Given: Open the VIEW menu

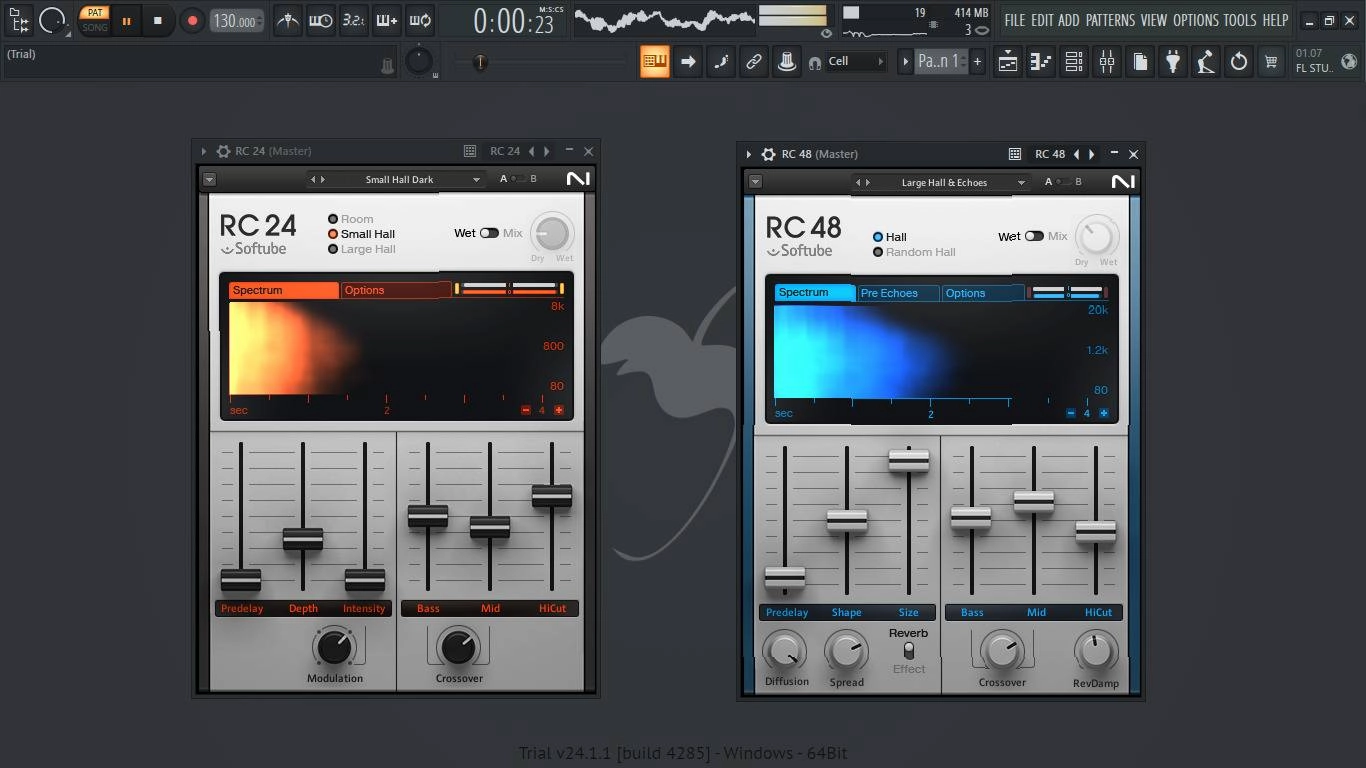Looking at the screenshot, I should pos(1154,20).
